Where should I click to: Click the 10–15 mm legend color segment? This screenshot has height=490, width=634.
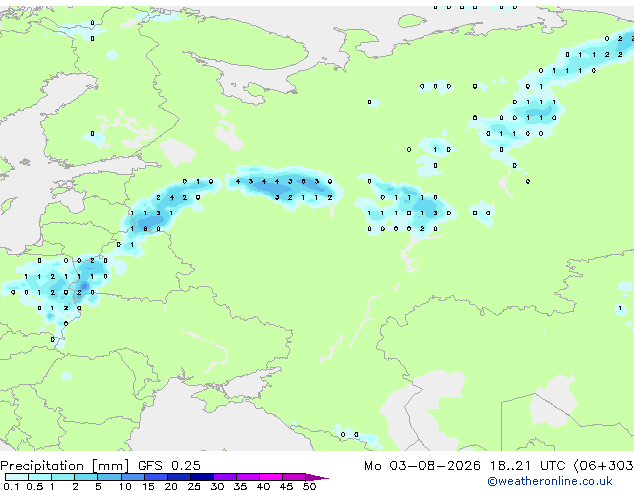coord(132,477)
